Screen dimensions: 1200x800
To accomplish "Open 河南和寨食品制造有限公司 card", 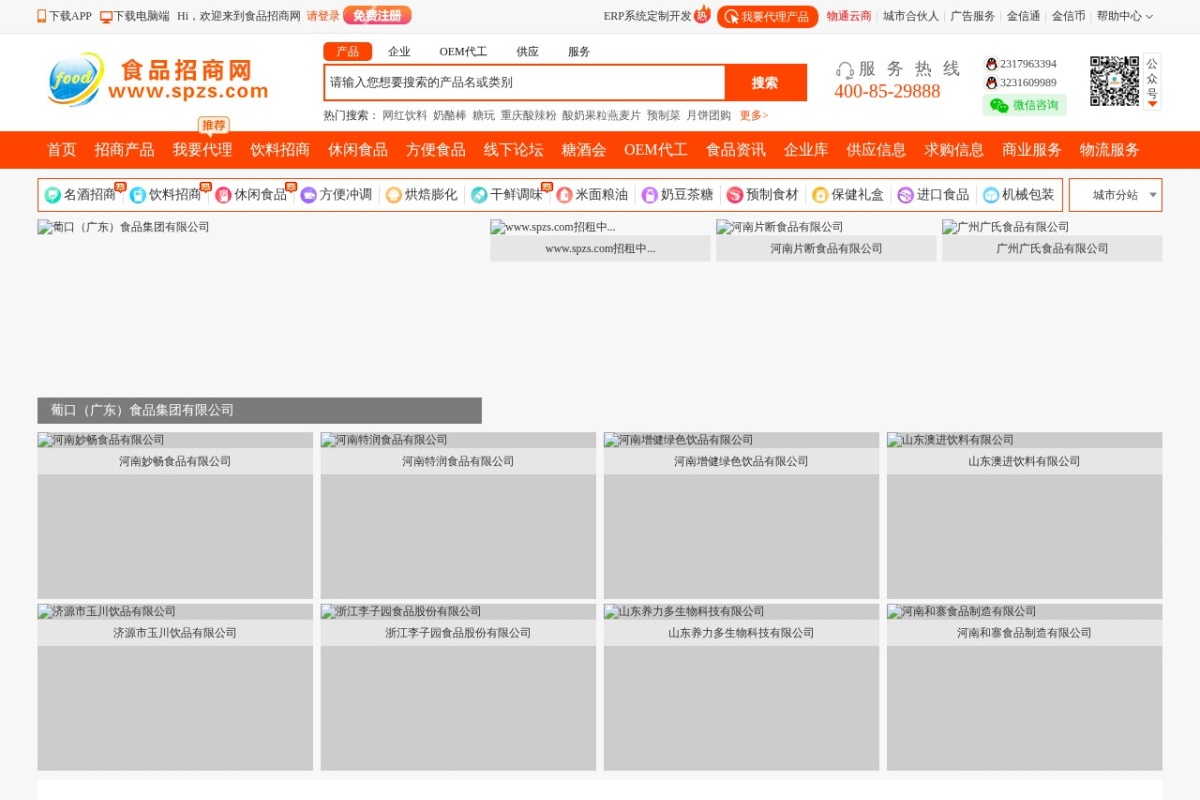I will (1024, 687).
